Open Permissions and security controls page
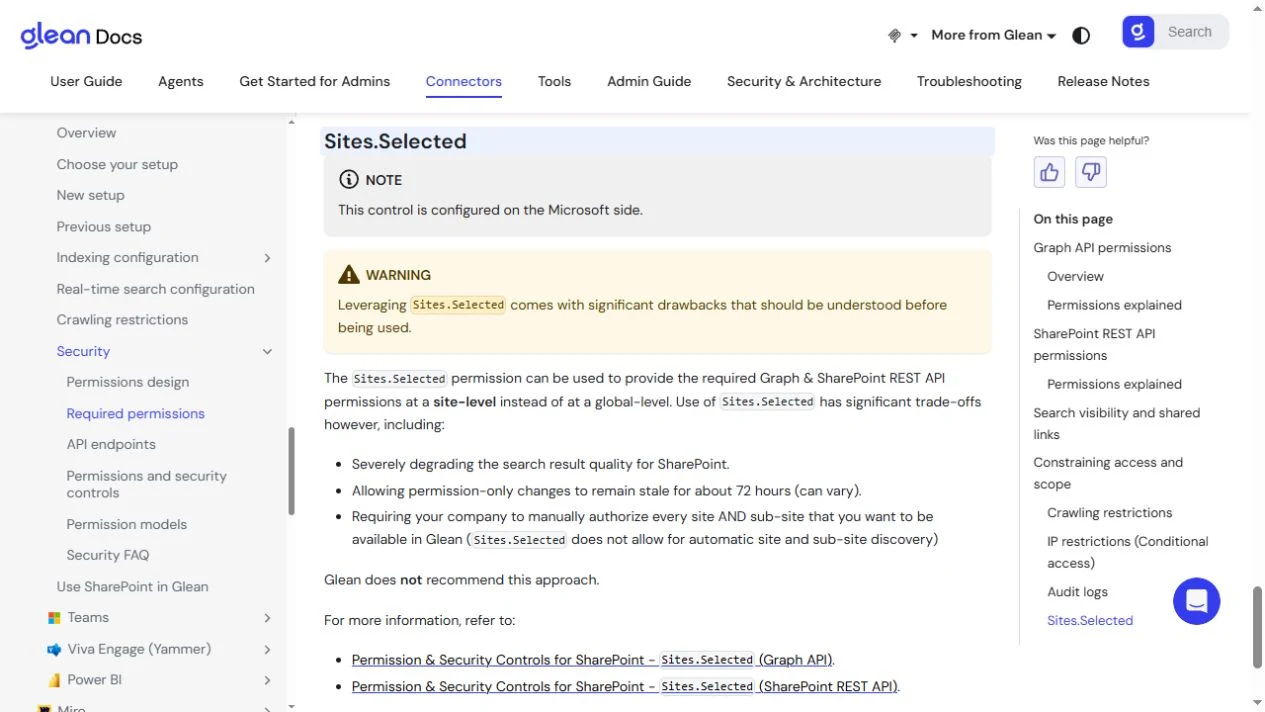1265x712 pixels. coord(146,484)
